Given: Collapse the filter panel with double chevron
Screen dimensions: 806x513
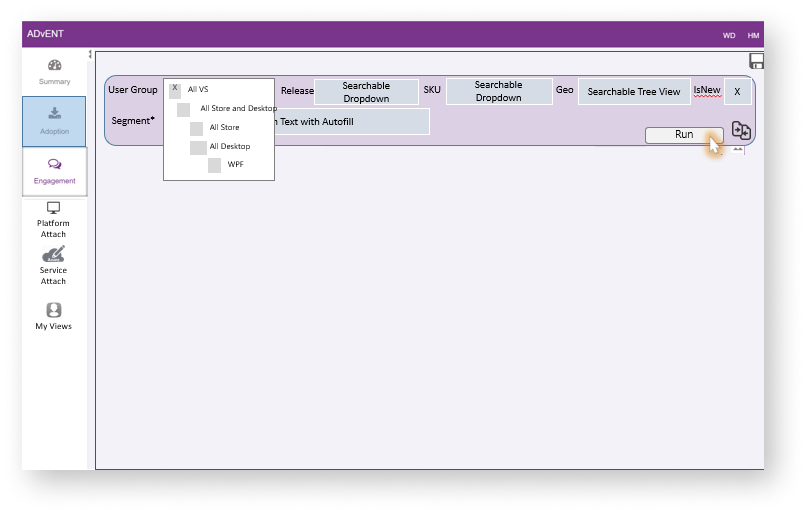Looking at the screenshot, I should [738, 149].
